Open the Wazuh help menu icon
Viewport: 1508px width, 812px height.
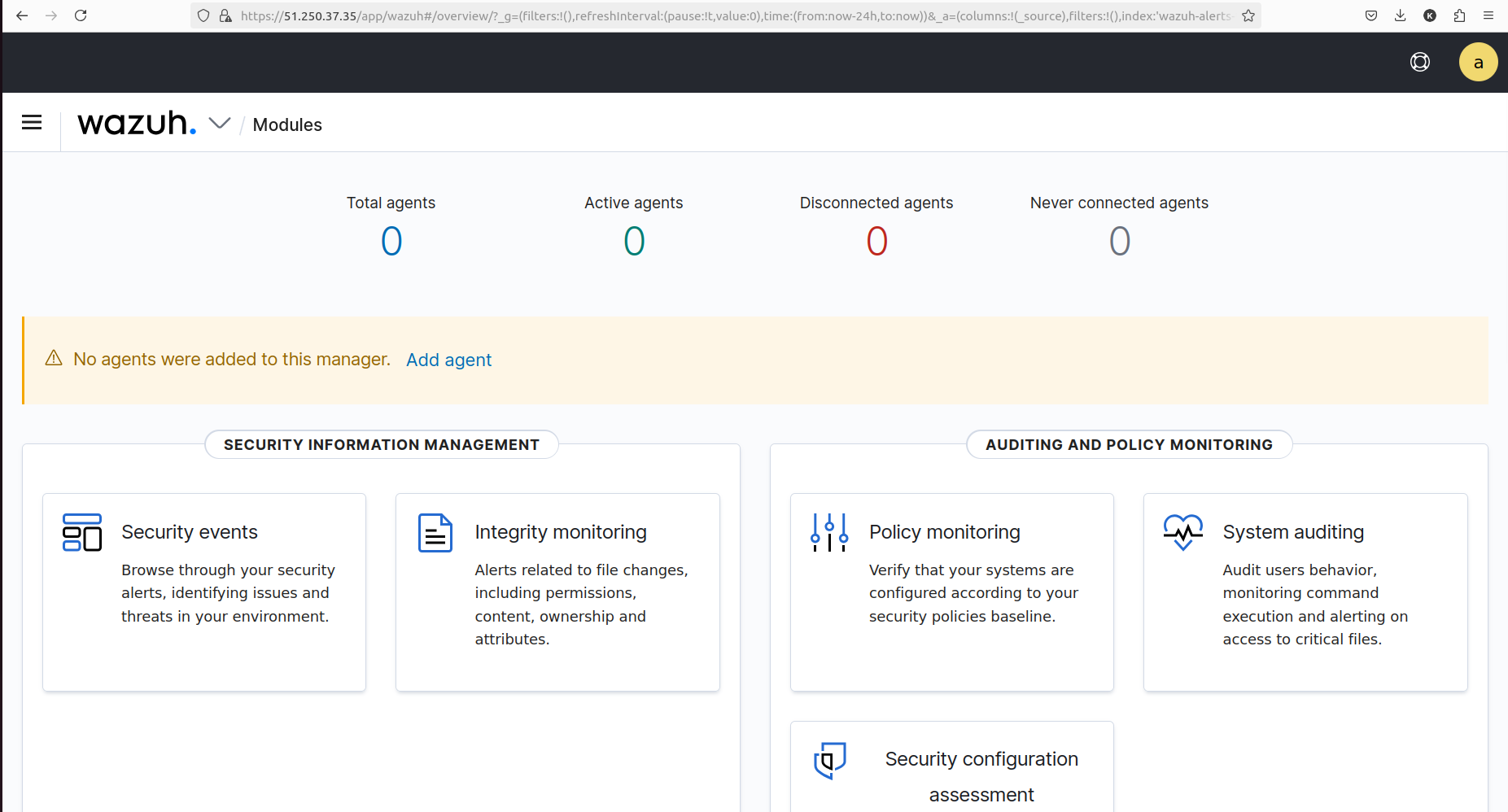1420,62
